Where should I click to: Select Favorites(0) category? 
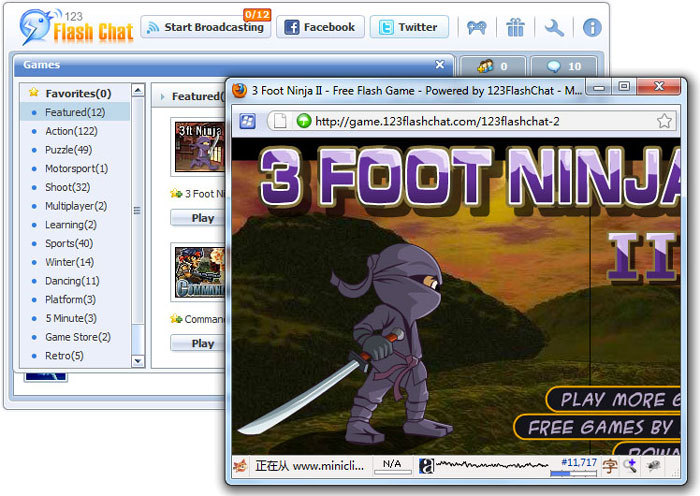click(75, 93)
